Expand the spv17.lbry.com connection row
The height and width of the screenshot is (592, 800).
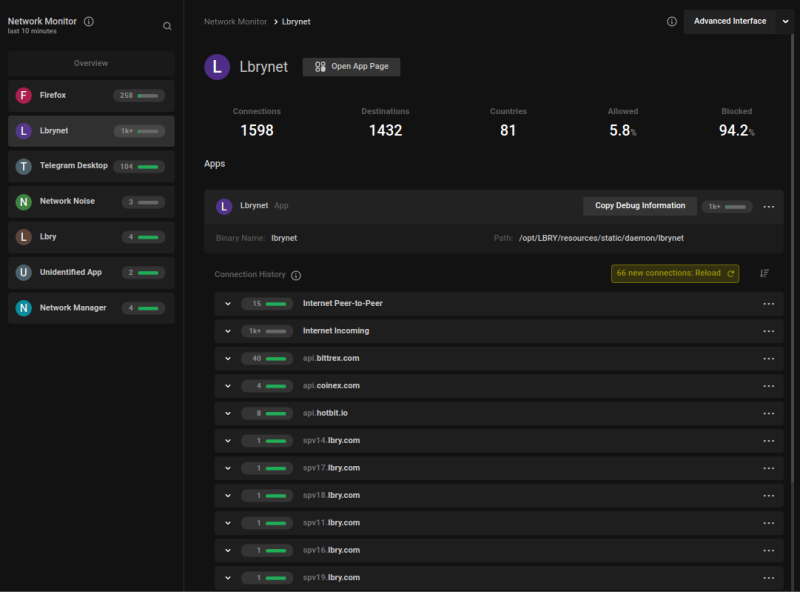228,468
